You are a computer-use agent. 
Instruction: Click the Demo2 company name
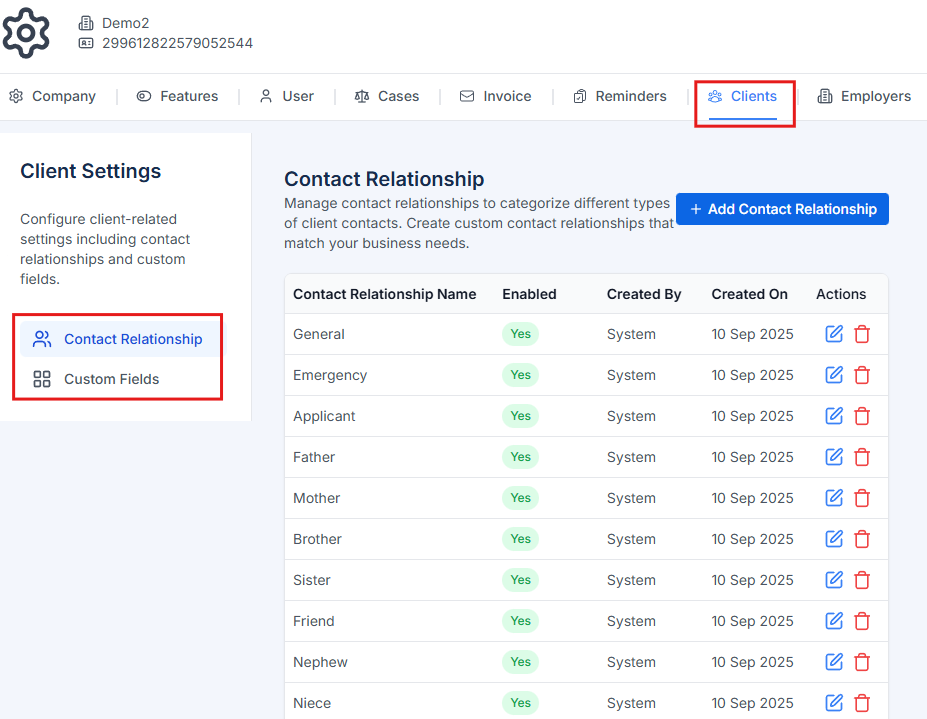coord(125,23)
